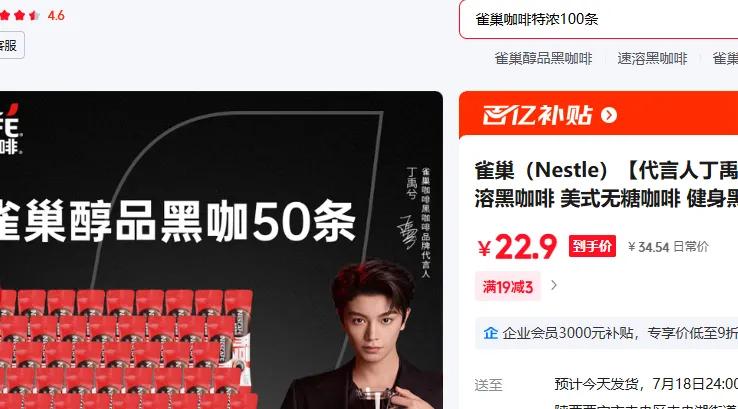This screenshot has width=738, height=409.
Task: Click the ¥34.54 日常价 original price
Action: tap(668, 247)
